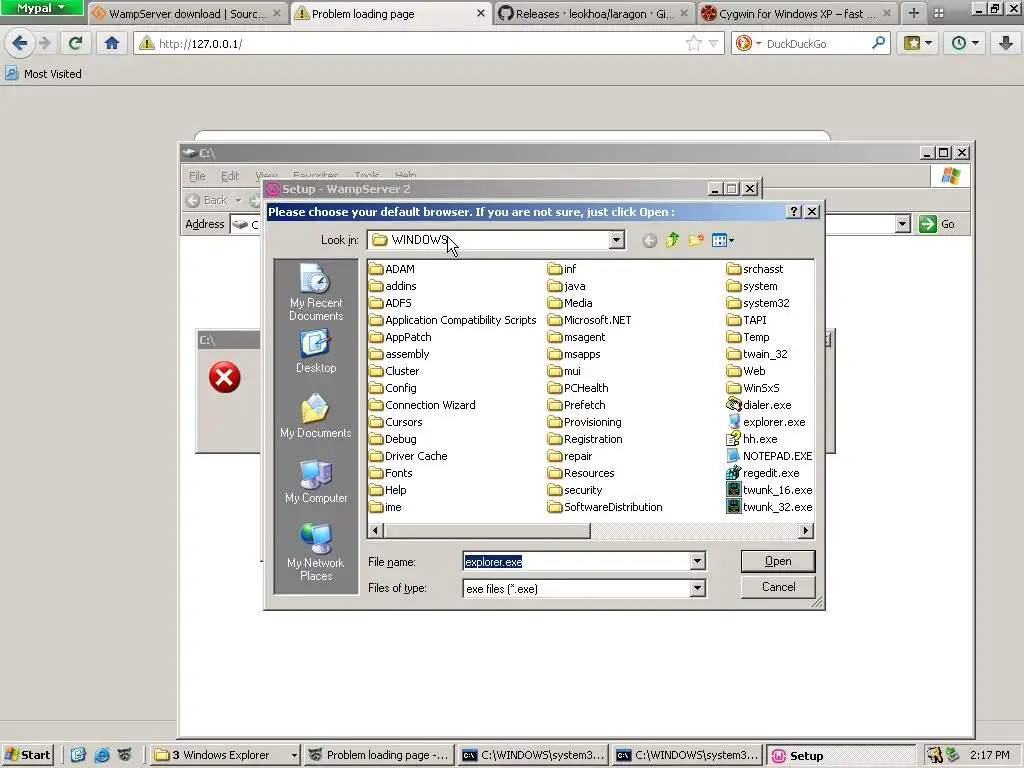The height and width of the screenshot is (768, 1024).
Task: Expand the File name dropdown arrow
Action: click(697, 562)
